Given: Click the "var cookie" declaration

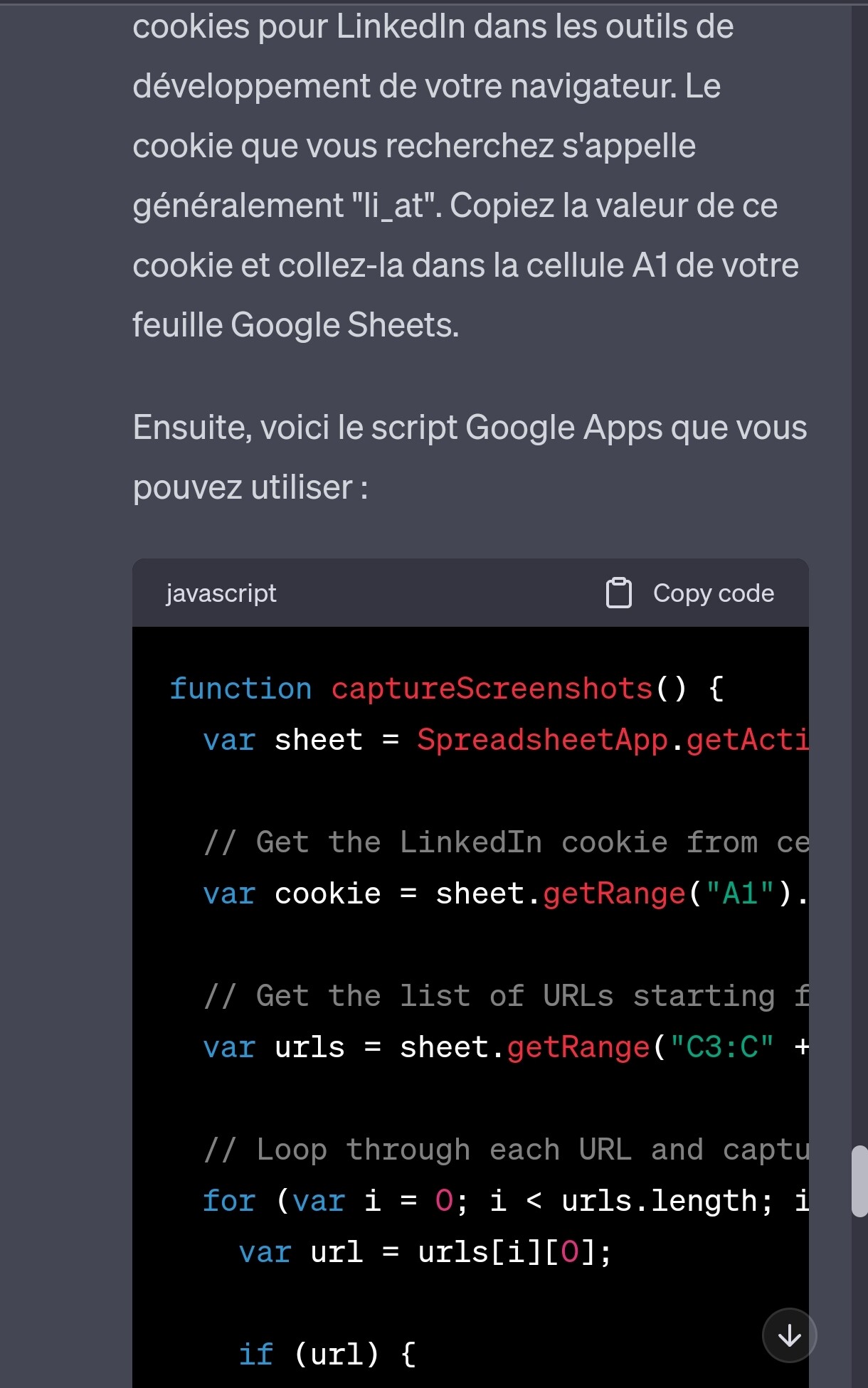Looking at the screenshot, I should (292, 894).
